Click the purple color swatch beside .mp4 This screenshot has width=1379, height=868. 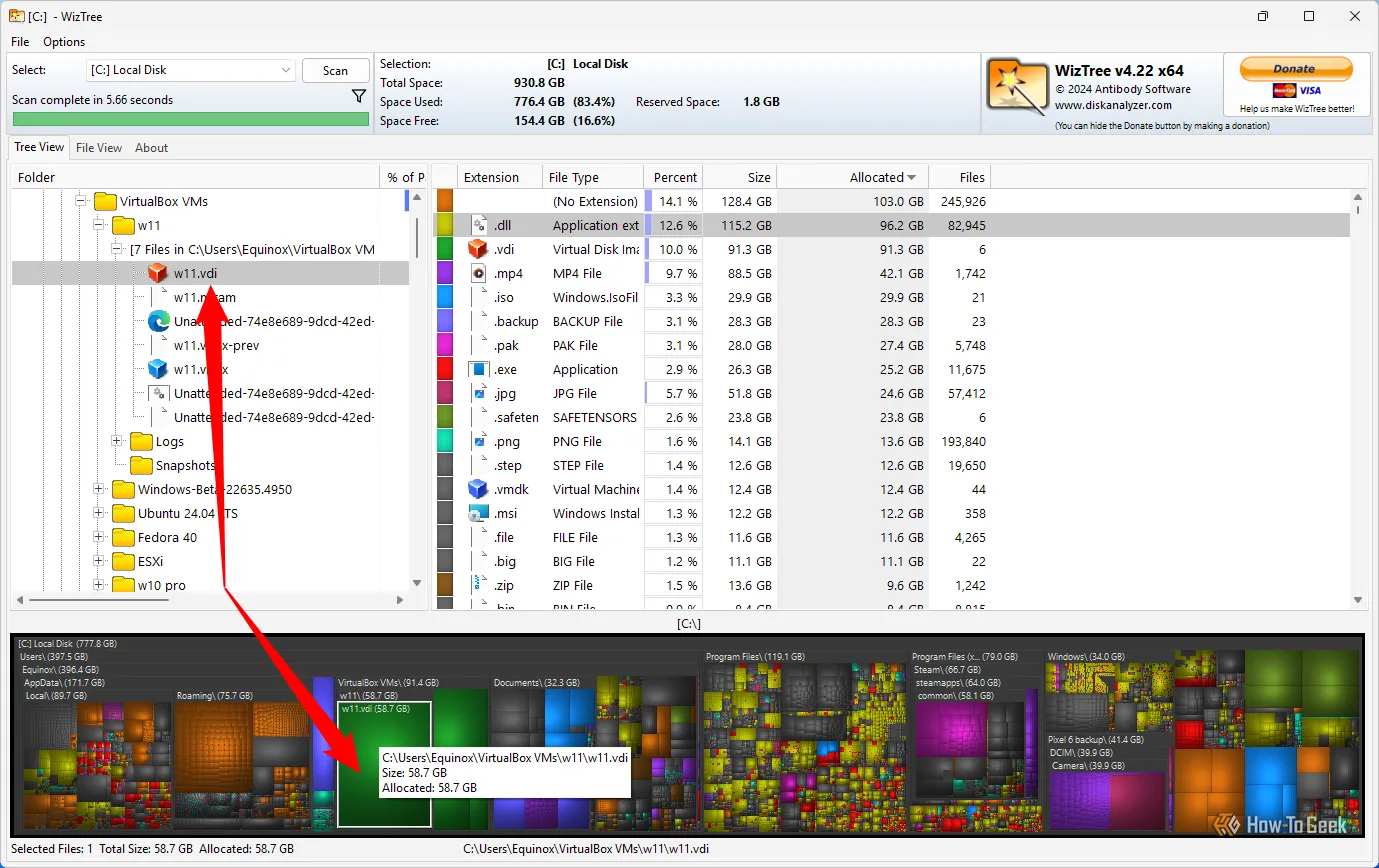pyautogui.click(x=445, y=273)
